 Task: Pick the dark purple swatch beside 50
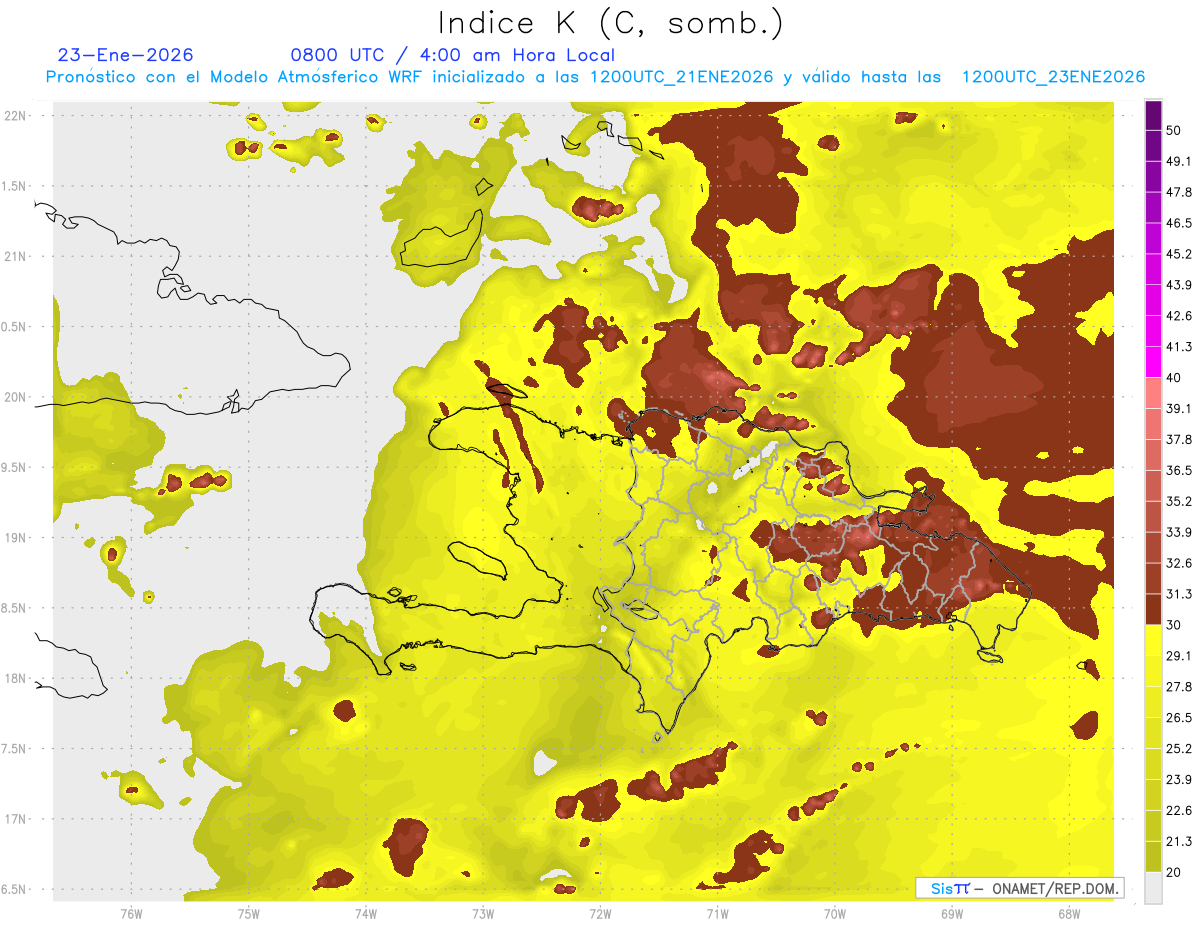[x=1153, y=115]
